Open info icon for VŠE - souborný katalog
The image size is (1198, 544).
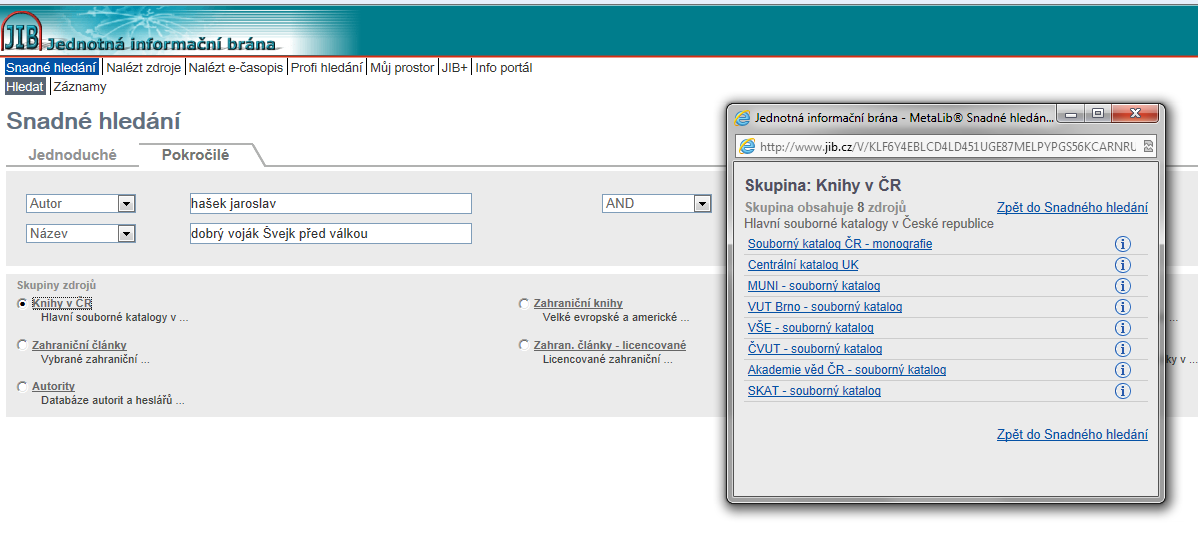(1122, 328)
